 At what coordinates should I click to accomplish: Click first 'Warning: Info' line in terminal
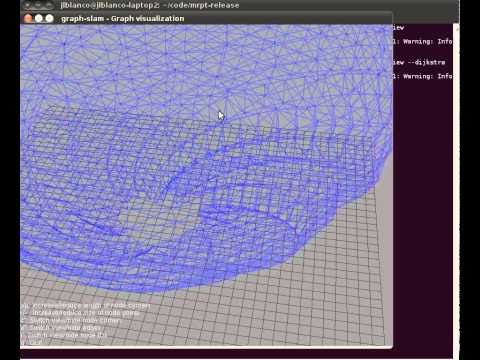click(427, 41)
